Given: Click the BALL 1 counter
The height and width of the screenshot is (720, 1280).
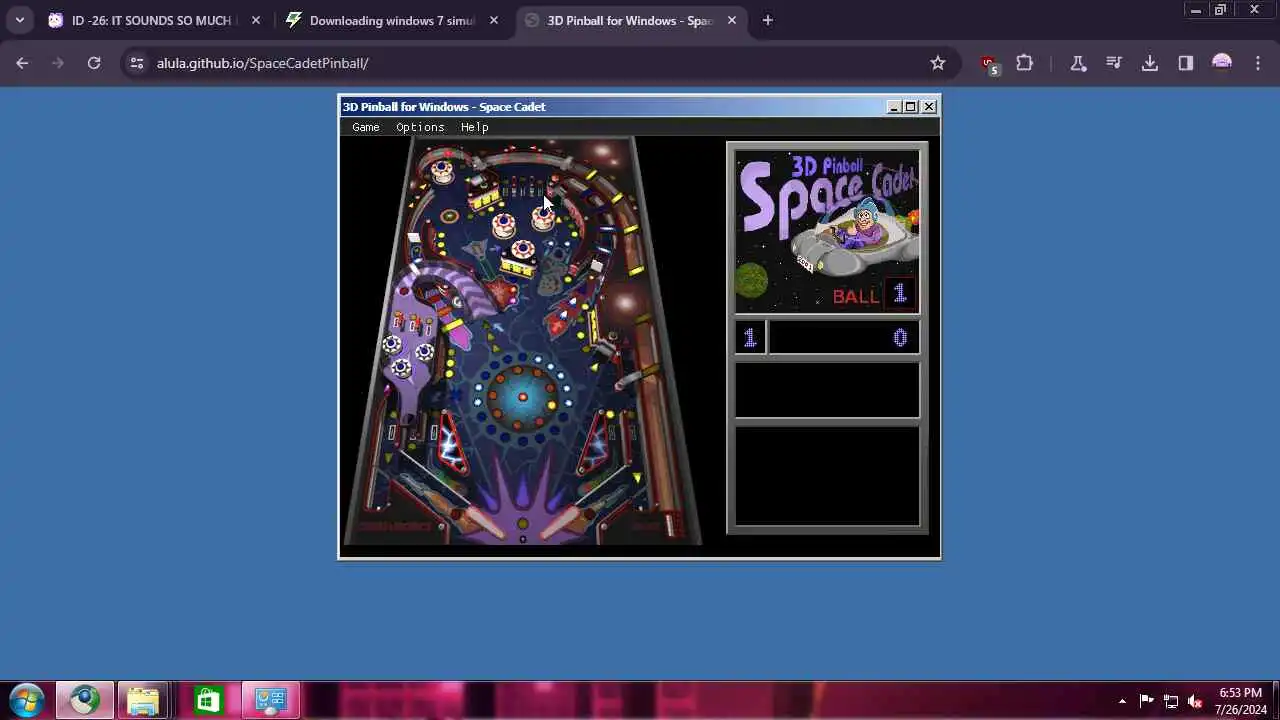Looking at the screenshot, I should 873,295.
